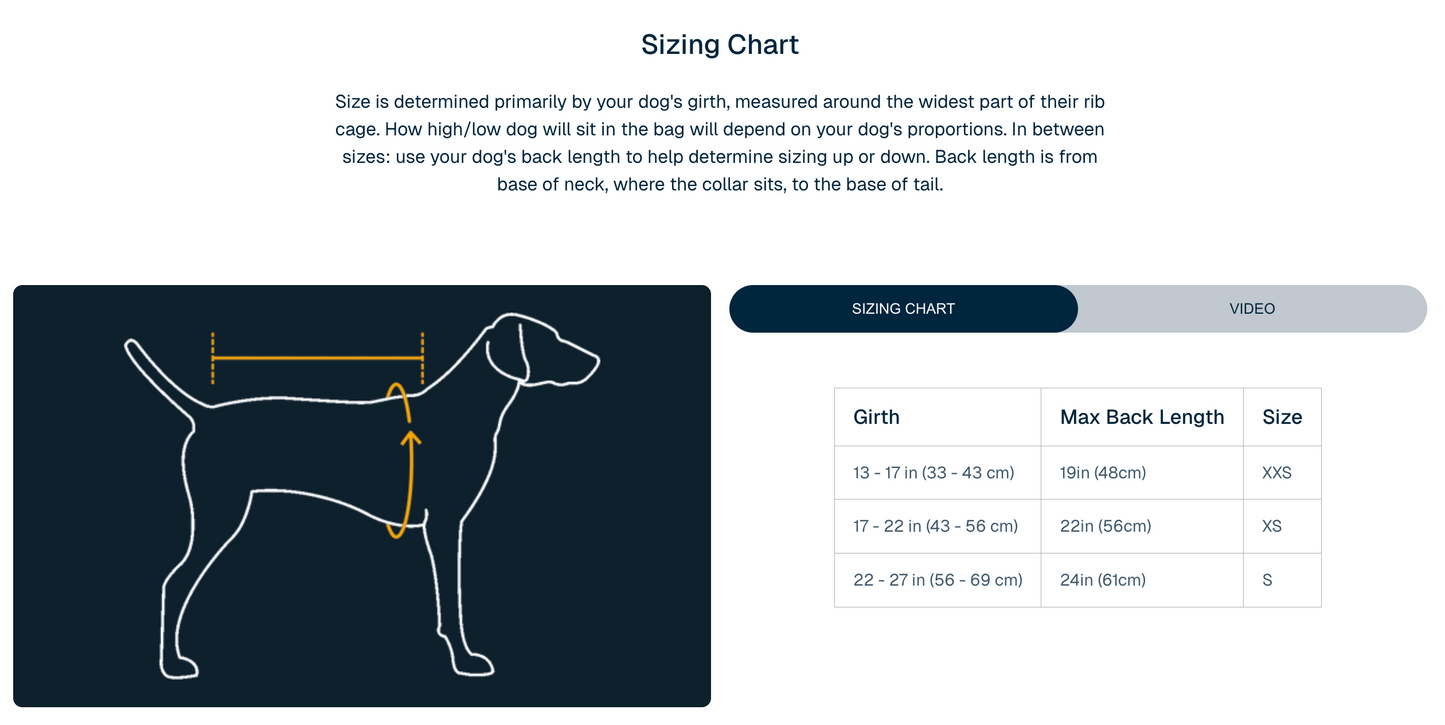The width and height of the screenshot is (1445, 725).
Task: Click the dog's head in the illustration
Action: click(x=545, y=350)
